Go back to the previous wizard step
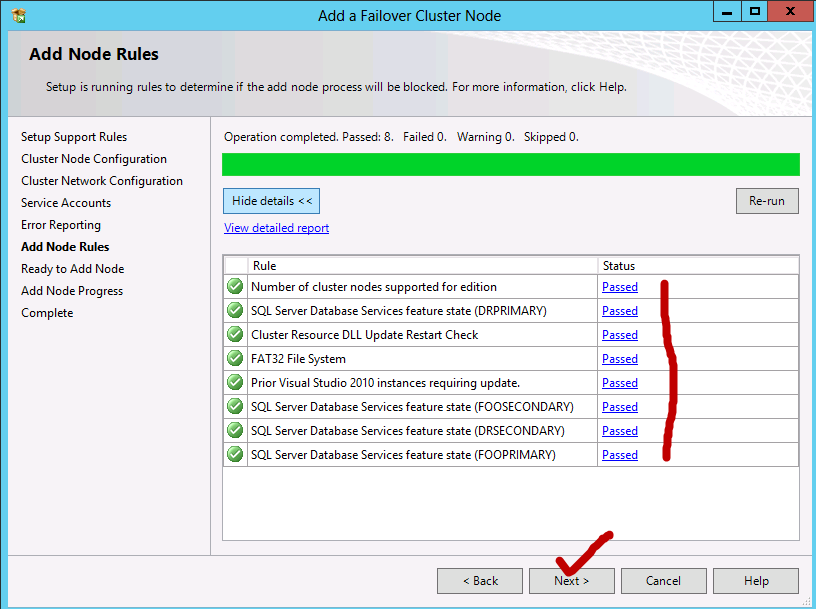This screenshot has height=609, width=816. [x=479, y=580]
